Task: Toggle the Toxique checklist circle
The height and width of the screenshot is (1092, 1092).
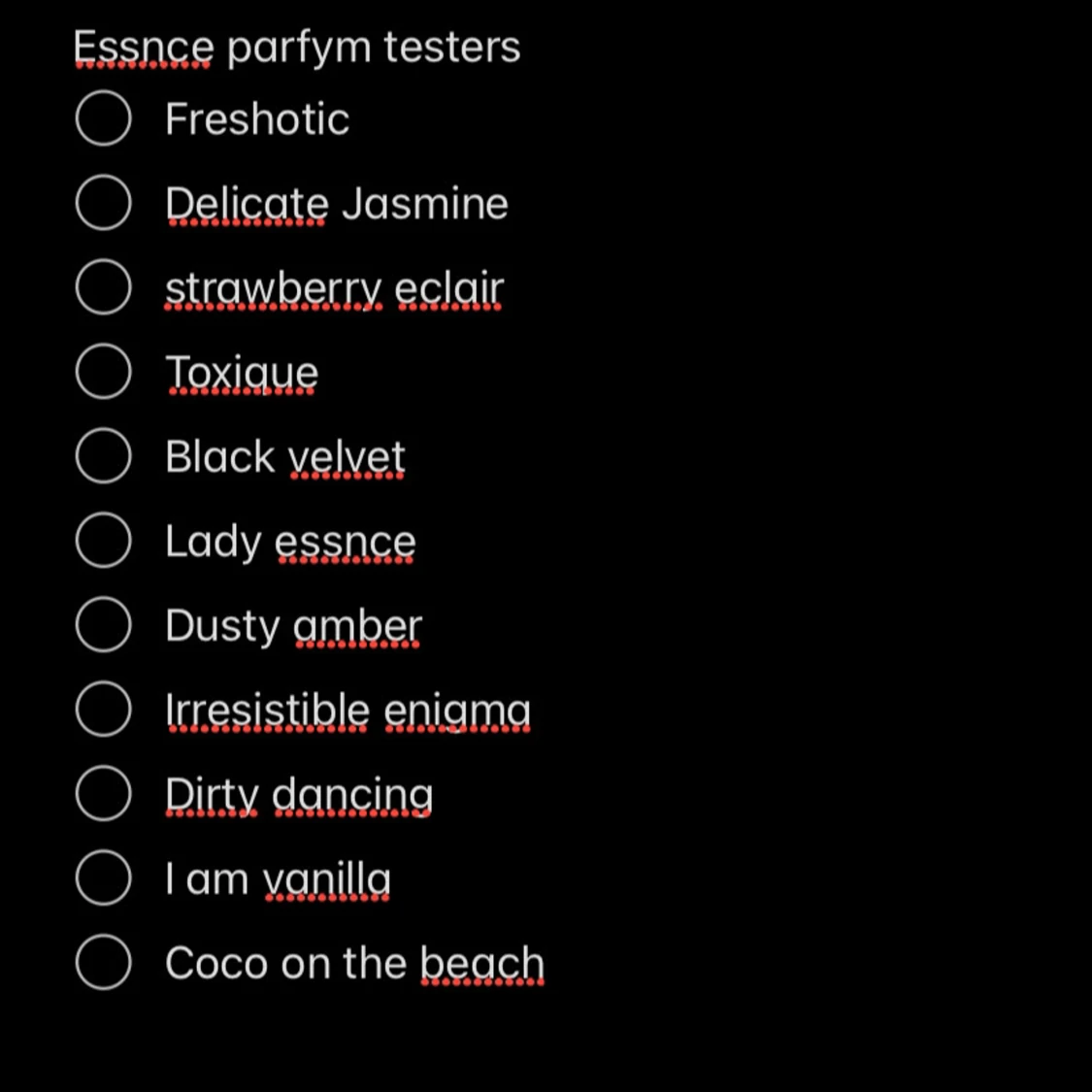Action: click(103, 371)
